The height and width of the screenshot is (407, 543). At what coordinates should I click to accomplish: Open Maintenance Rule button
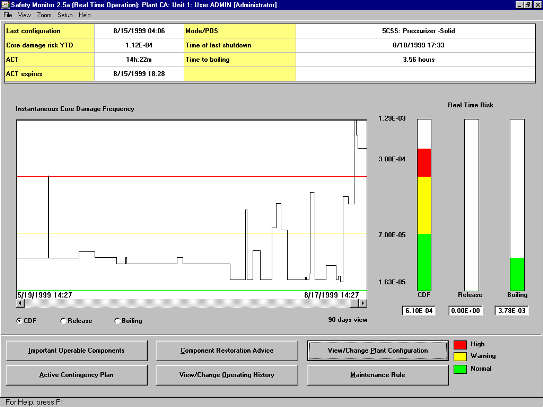tap(378, 375)
